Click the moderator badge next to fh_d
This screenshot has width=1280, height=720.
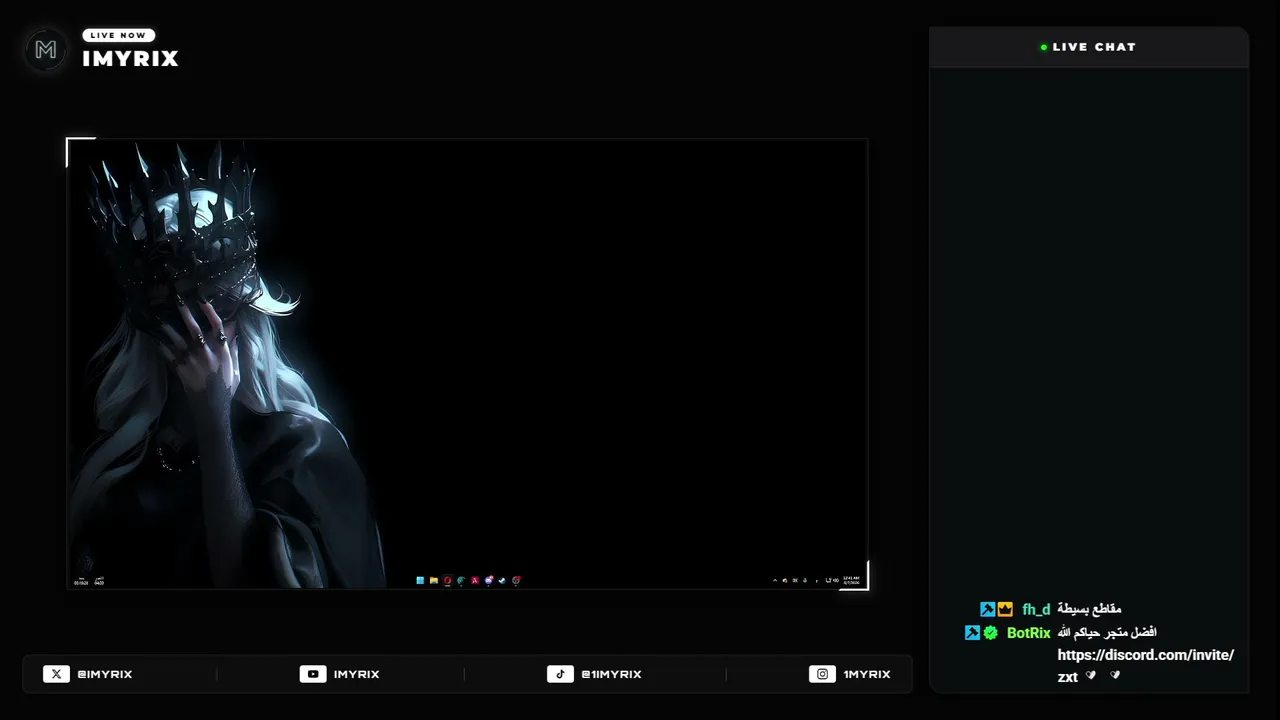pyautogui.click(x=988, y=609)
